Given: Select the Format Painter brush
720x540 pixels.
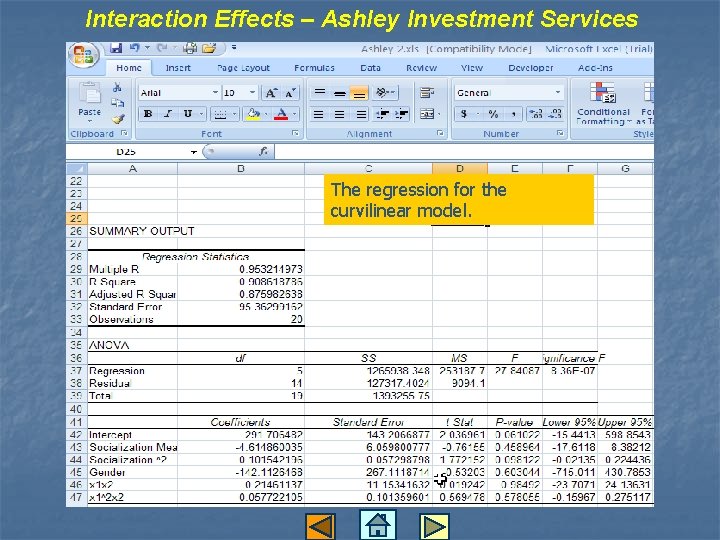Looking at the screenshot, I should tap(118, 119).
